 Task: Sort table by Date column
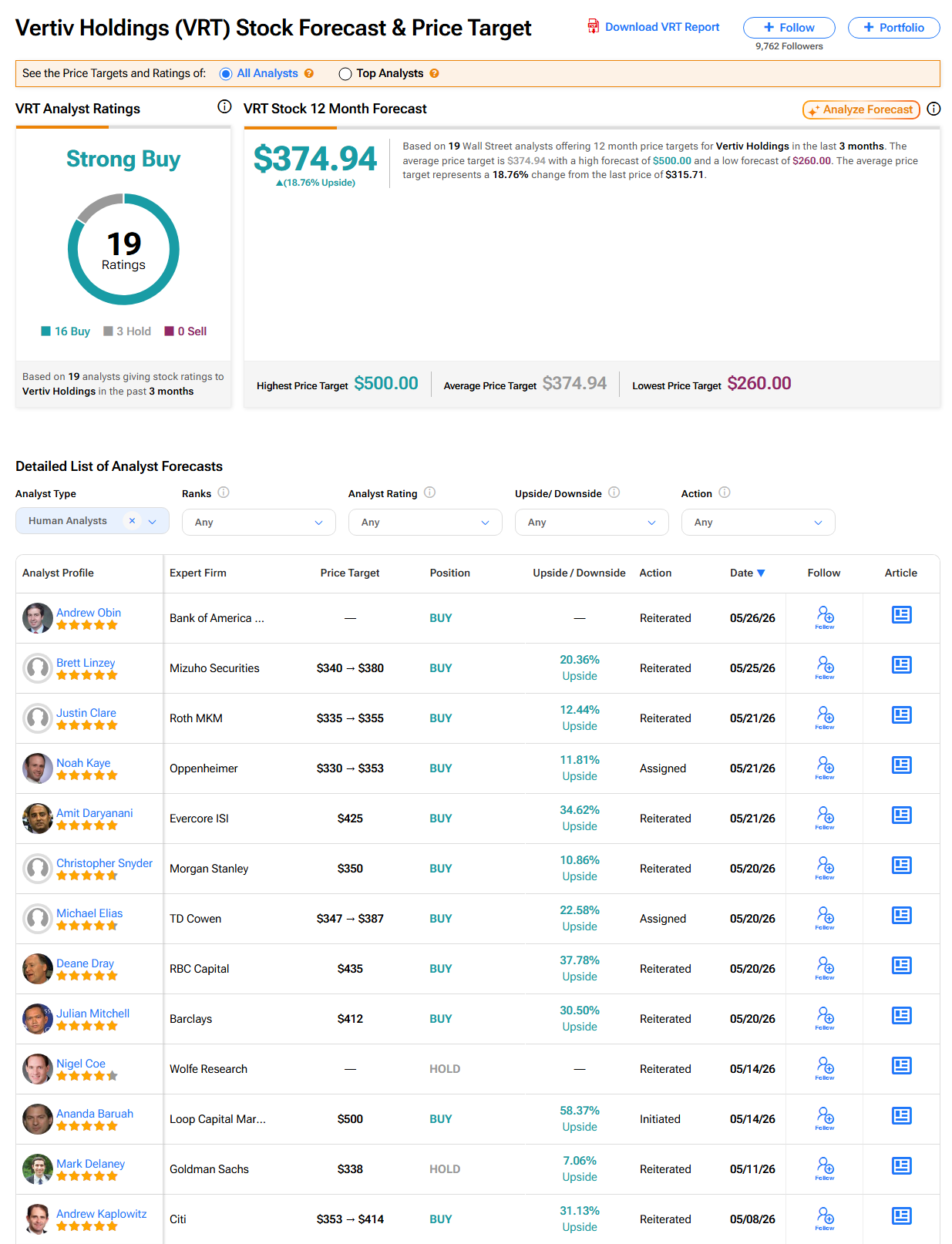tap(747, 573)
